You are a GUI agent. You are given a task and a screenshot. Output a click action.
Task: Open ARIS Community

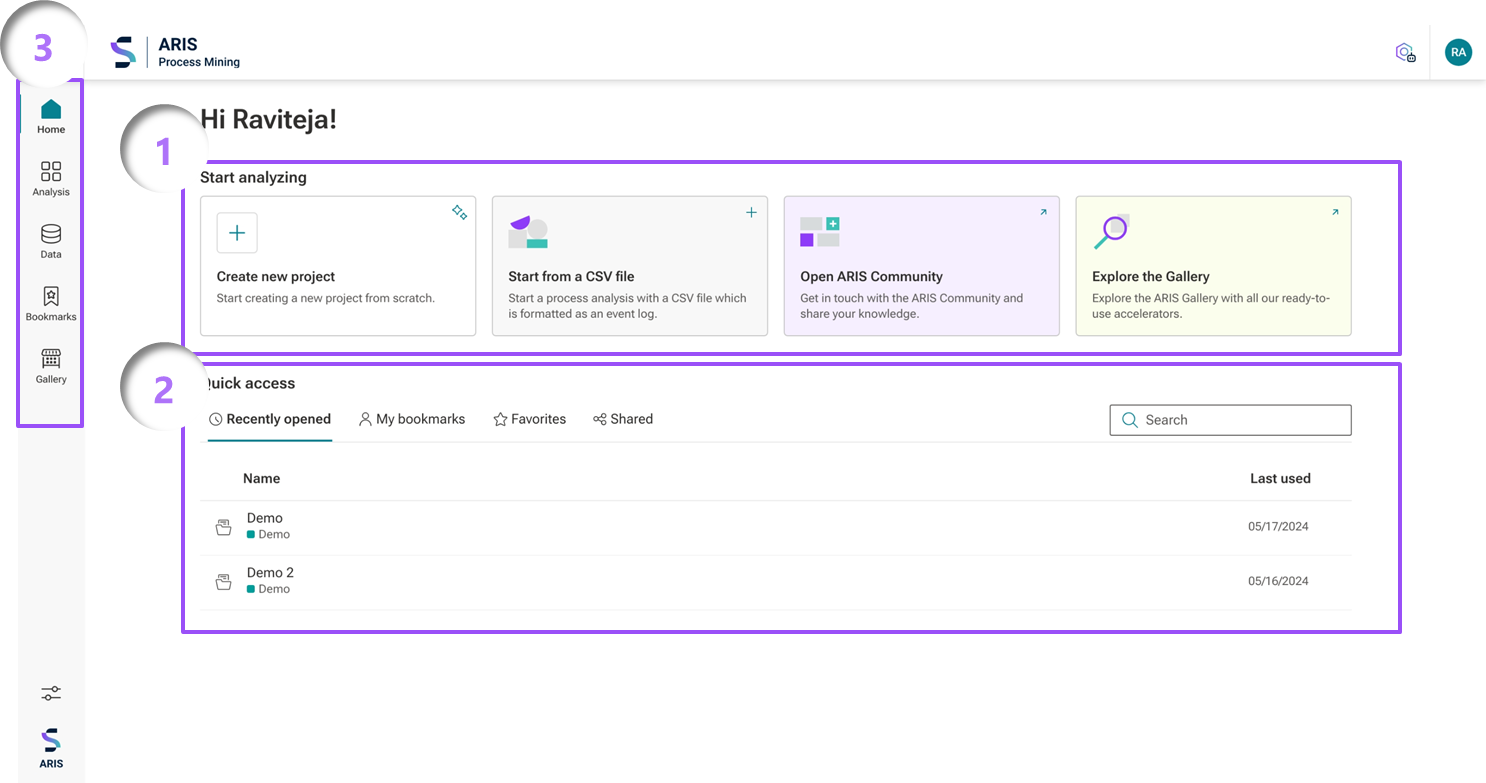point(921,265)
